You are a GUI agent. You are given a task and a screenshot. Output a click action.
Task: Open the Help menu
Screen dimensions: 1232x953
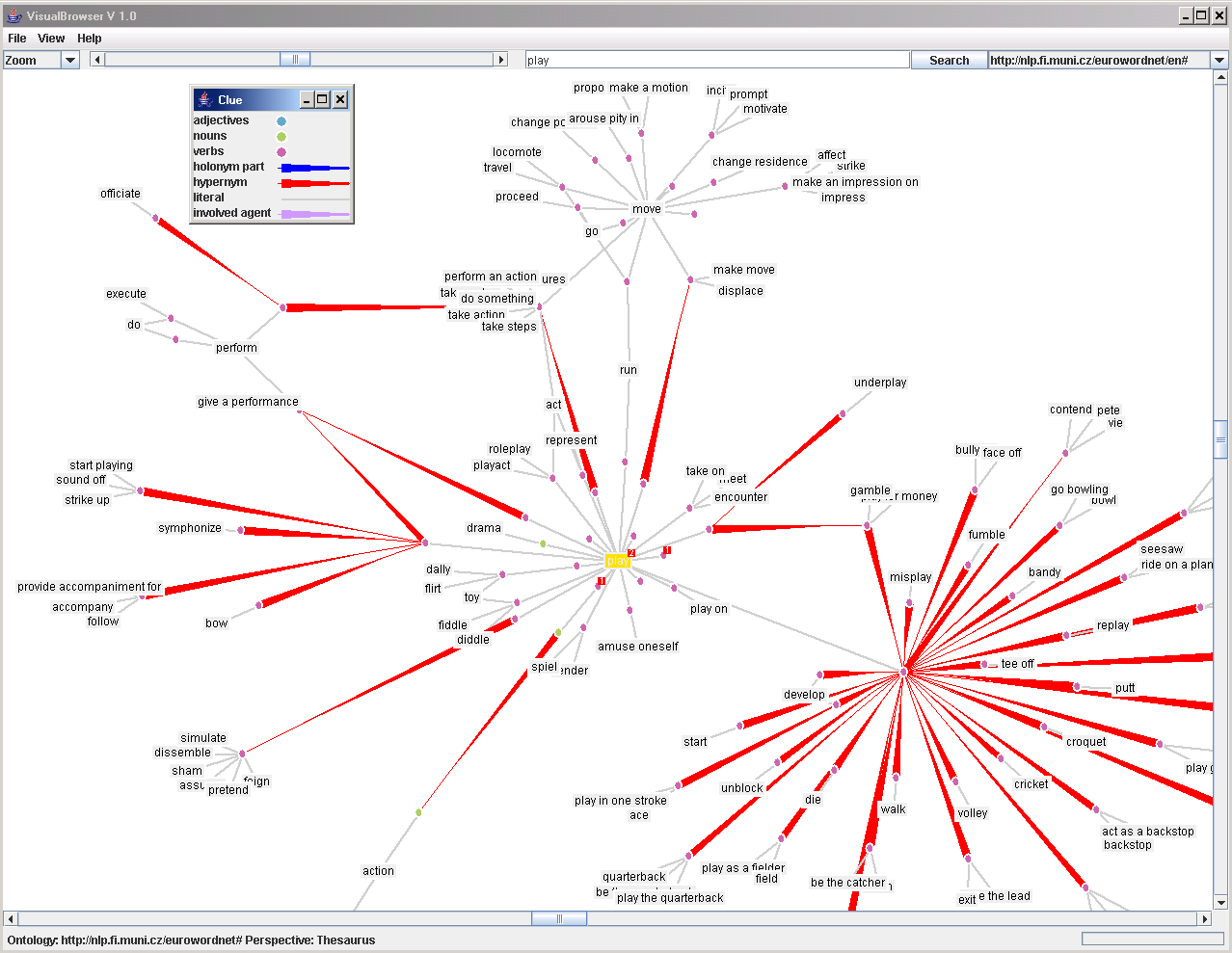pos(90,39)
